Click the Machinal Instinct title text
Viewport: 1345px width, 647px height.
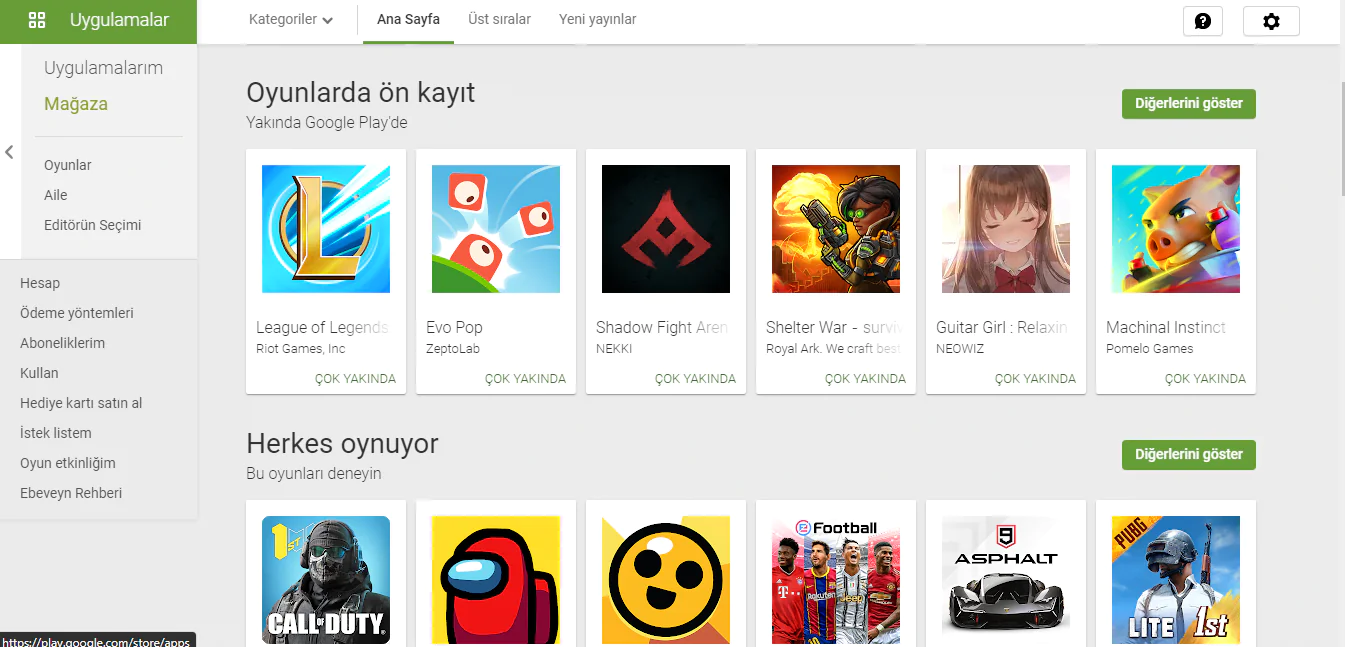1166,327
